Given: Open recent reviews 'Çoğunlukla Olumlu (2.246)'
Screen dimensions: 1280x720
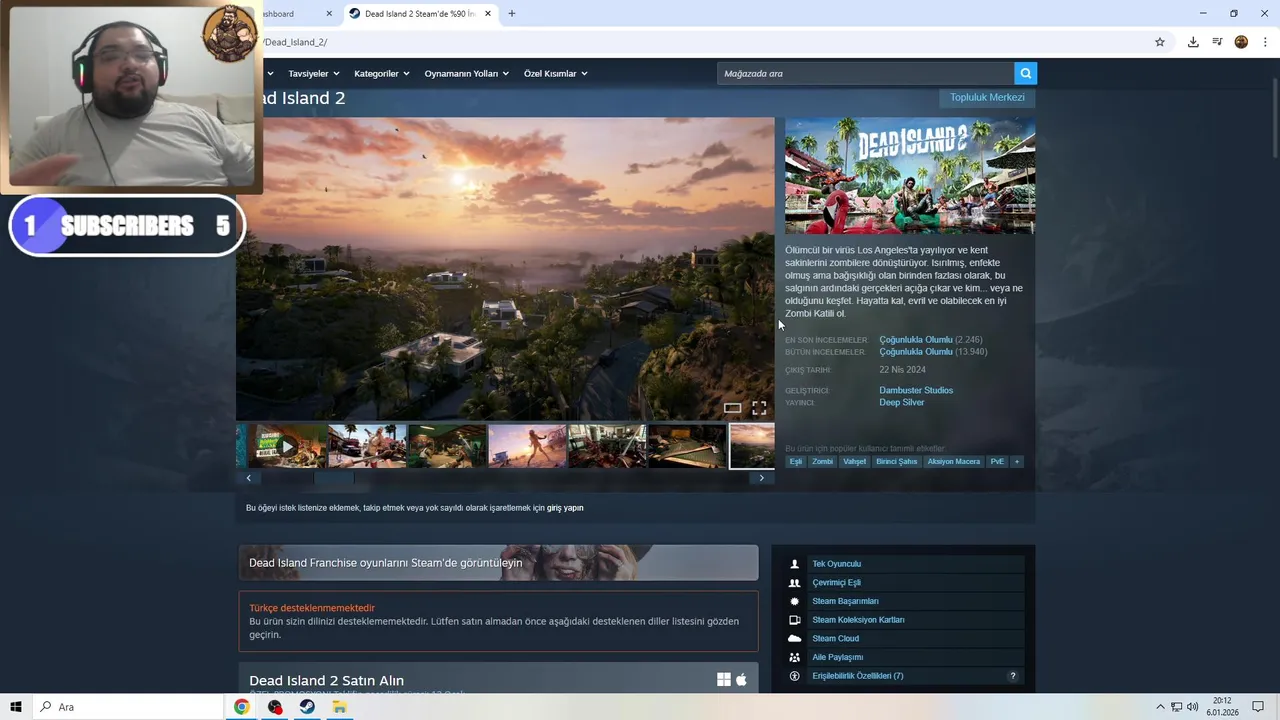Looking at the screenshot, I should tap(931, 340).
